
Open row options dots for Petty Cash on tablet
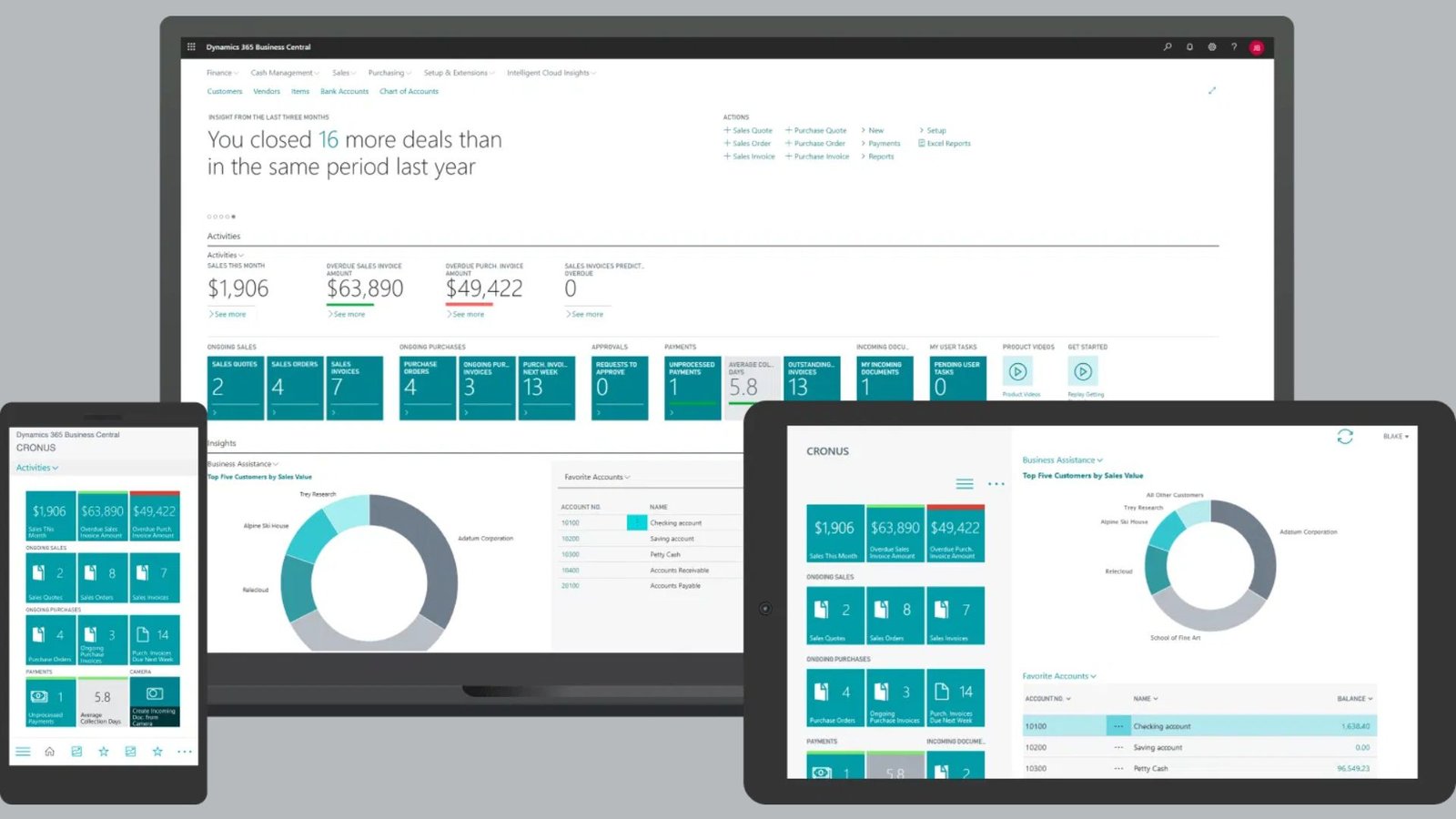(x=1118, y=768)
